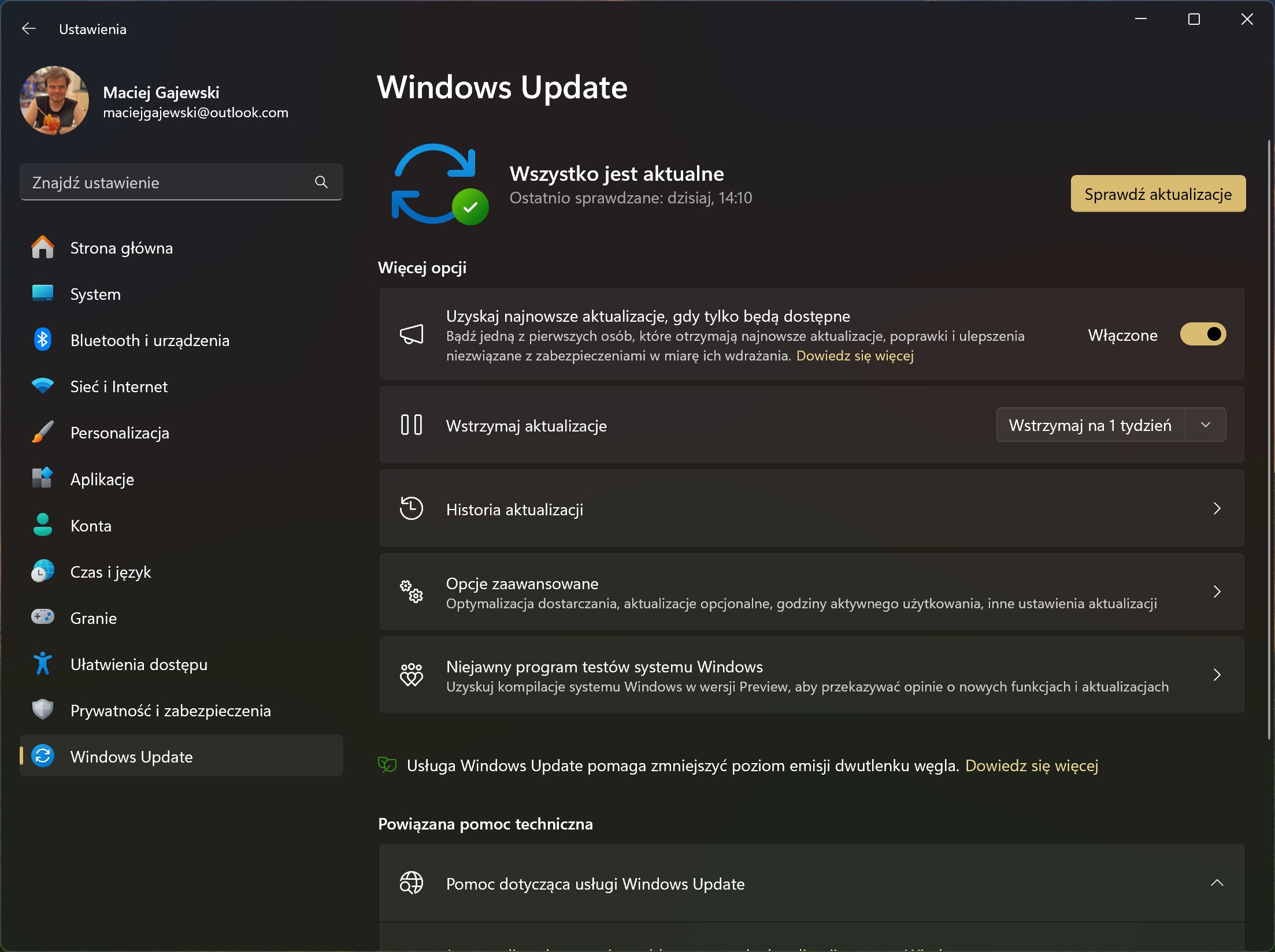Open Strona główna settings page
Image resolution: width=1275 pixels, height=952 pixels.
(x=181, y=248)
